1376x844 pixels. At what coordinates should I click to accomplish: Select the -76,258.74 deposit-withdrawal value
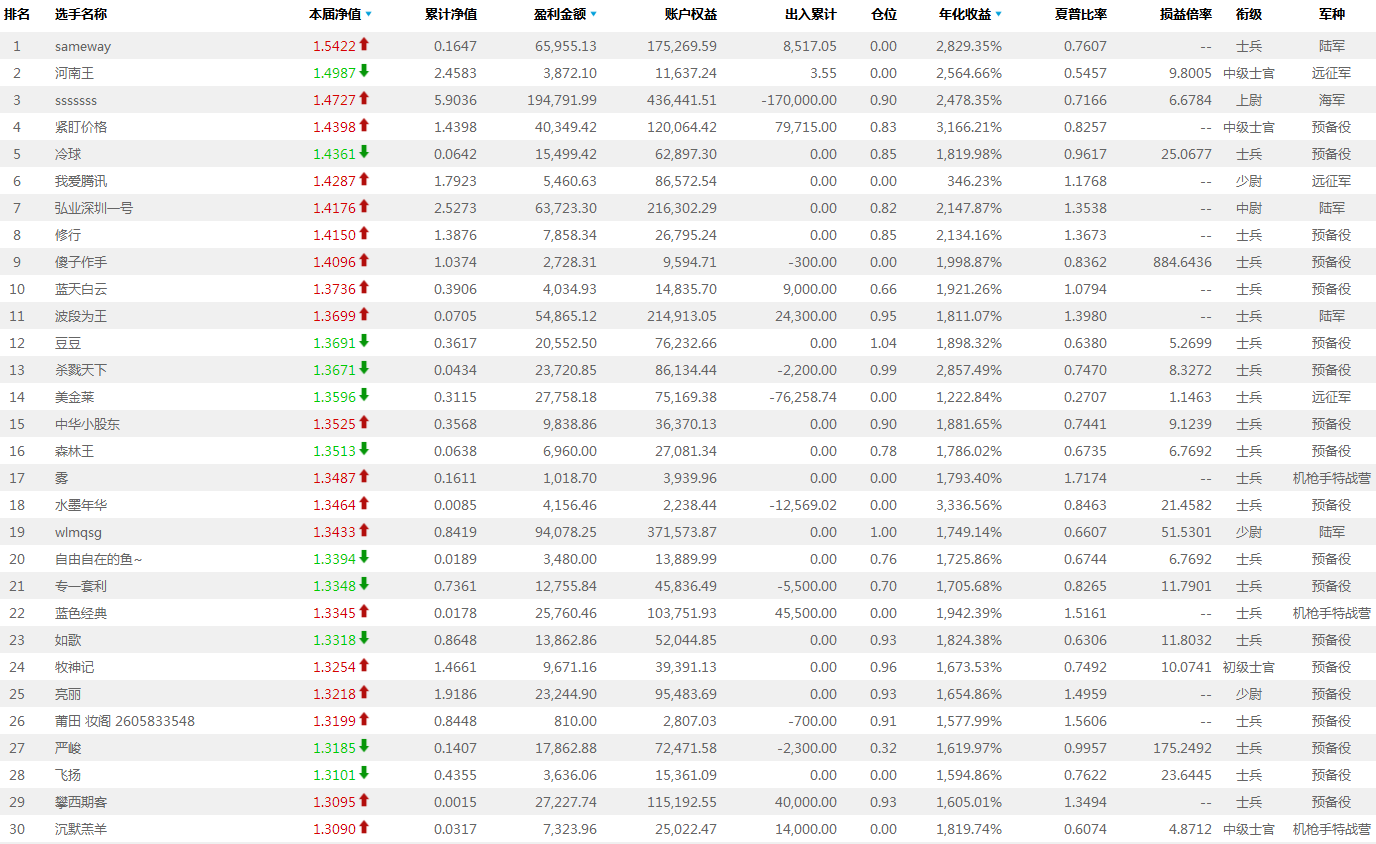click(803, 397)
